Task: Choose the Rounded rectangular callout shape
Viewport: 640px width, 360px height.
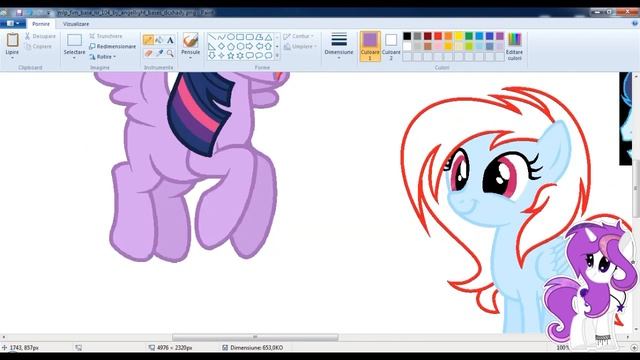Action: point(250,56)
